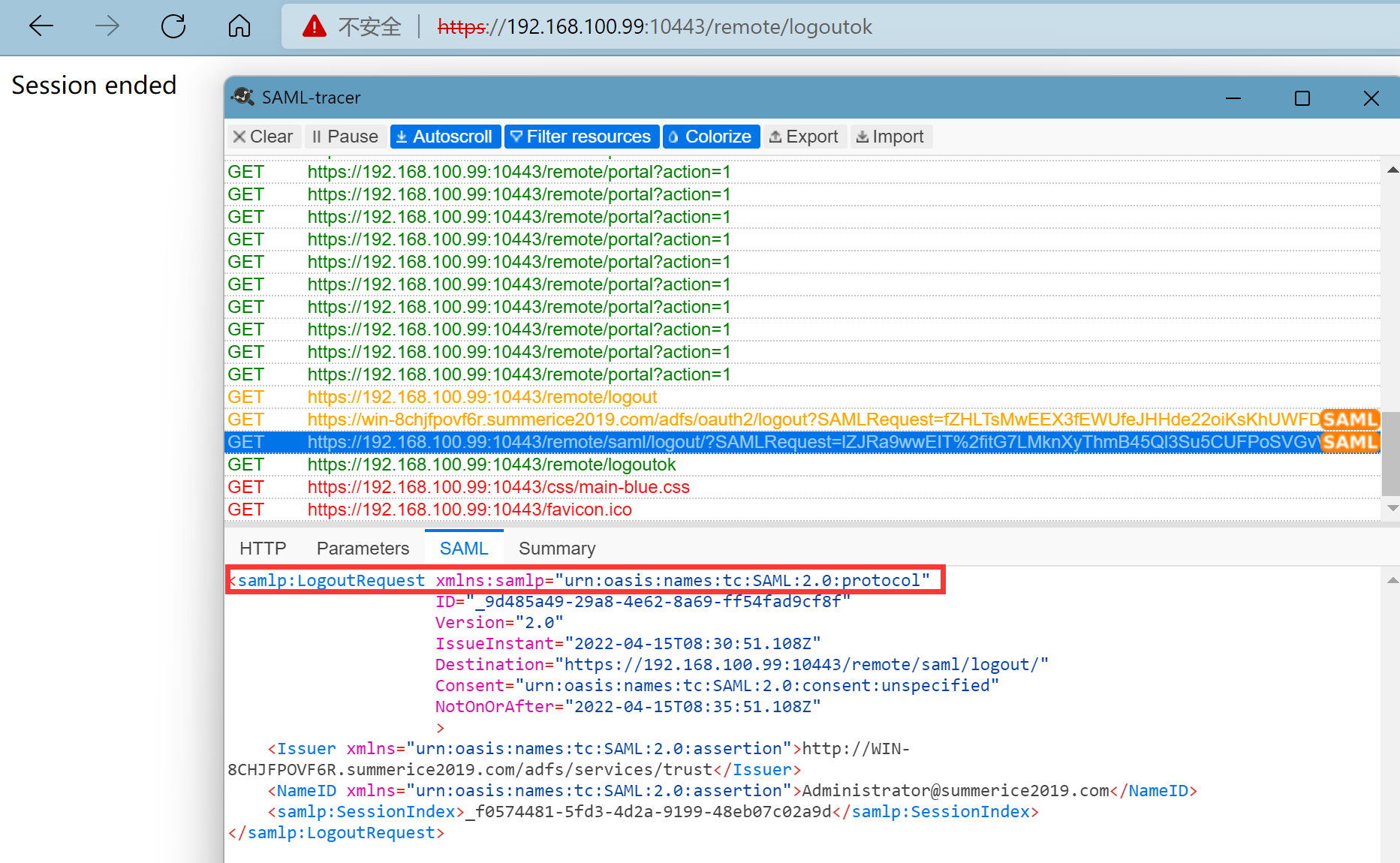
Task: Click the SAML-tracer logo icon
Action: (x=243, y=97)
